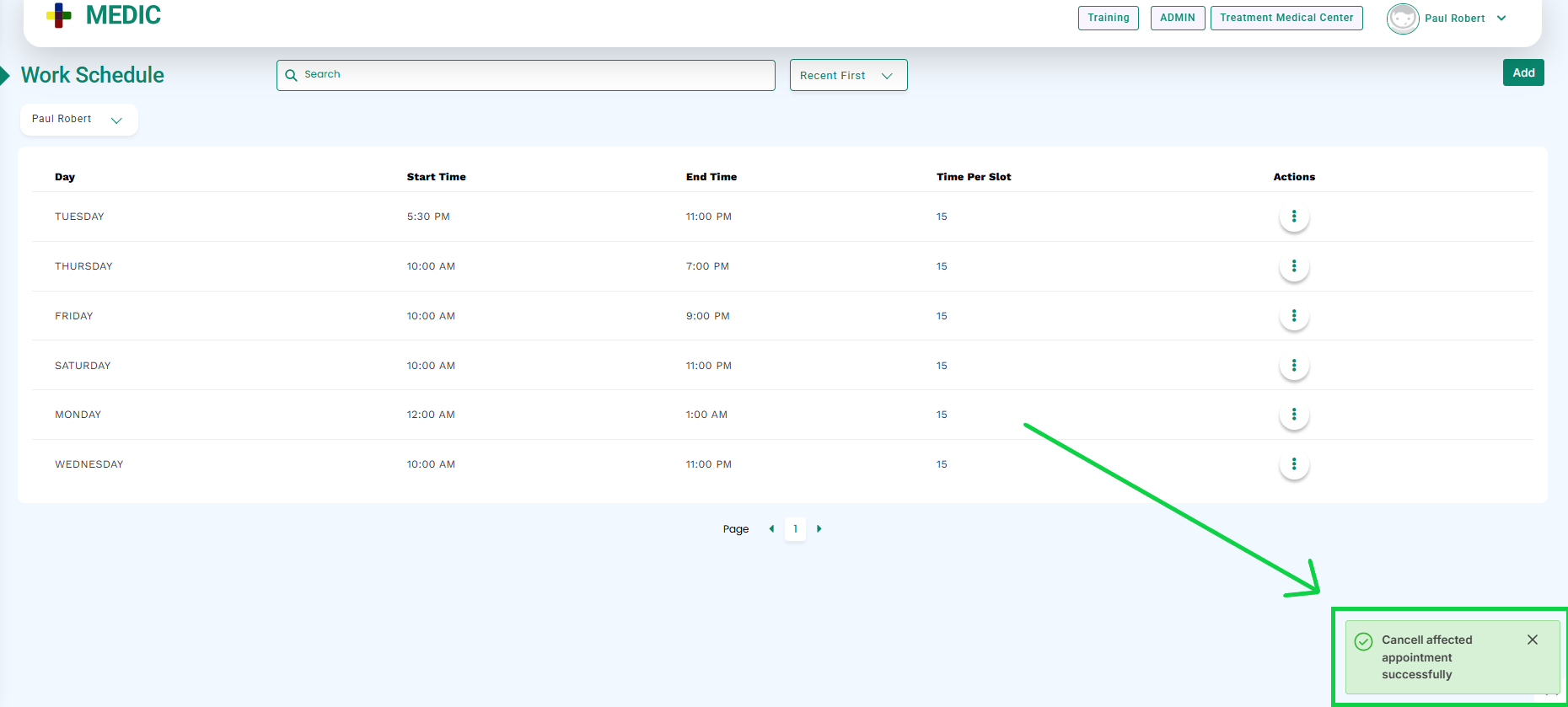The height and width of the screenshot is (707, 1568).
Task: Click the user avatar icon
Action: (x=1402, y=19)
